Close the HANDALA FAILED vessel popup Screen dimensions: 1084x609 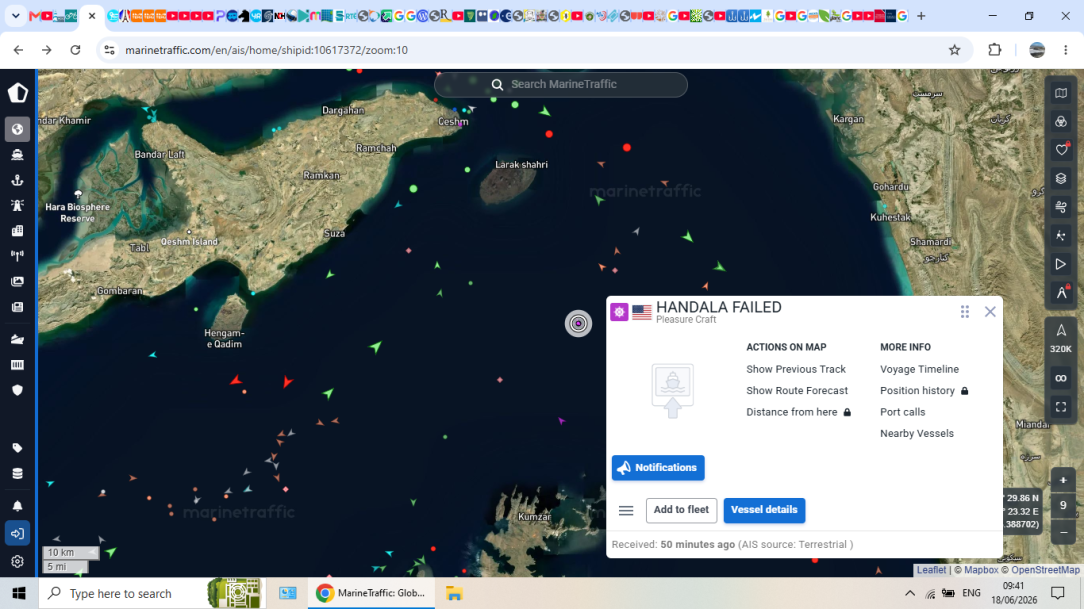(990, 312)
